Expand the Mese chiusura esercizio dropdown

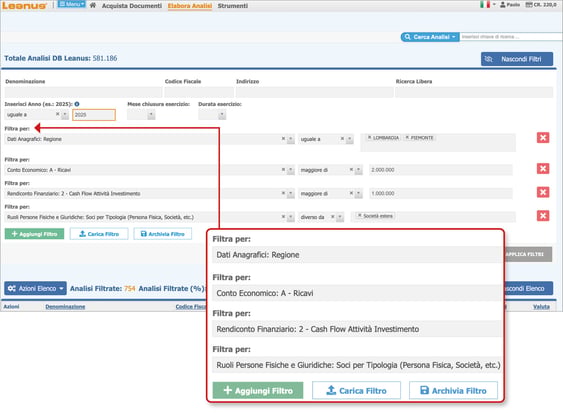pos(151,115)
